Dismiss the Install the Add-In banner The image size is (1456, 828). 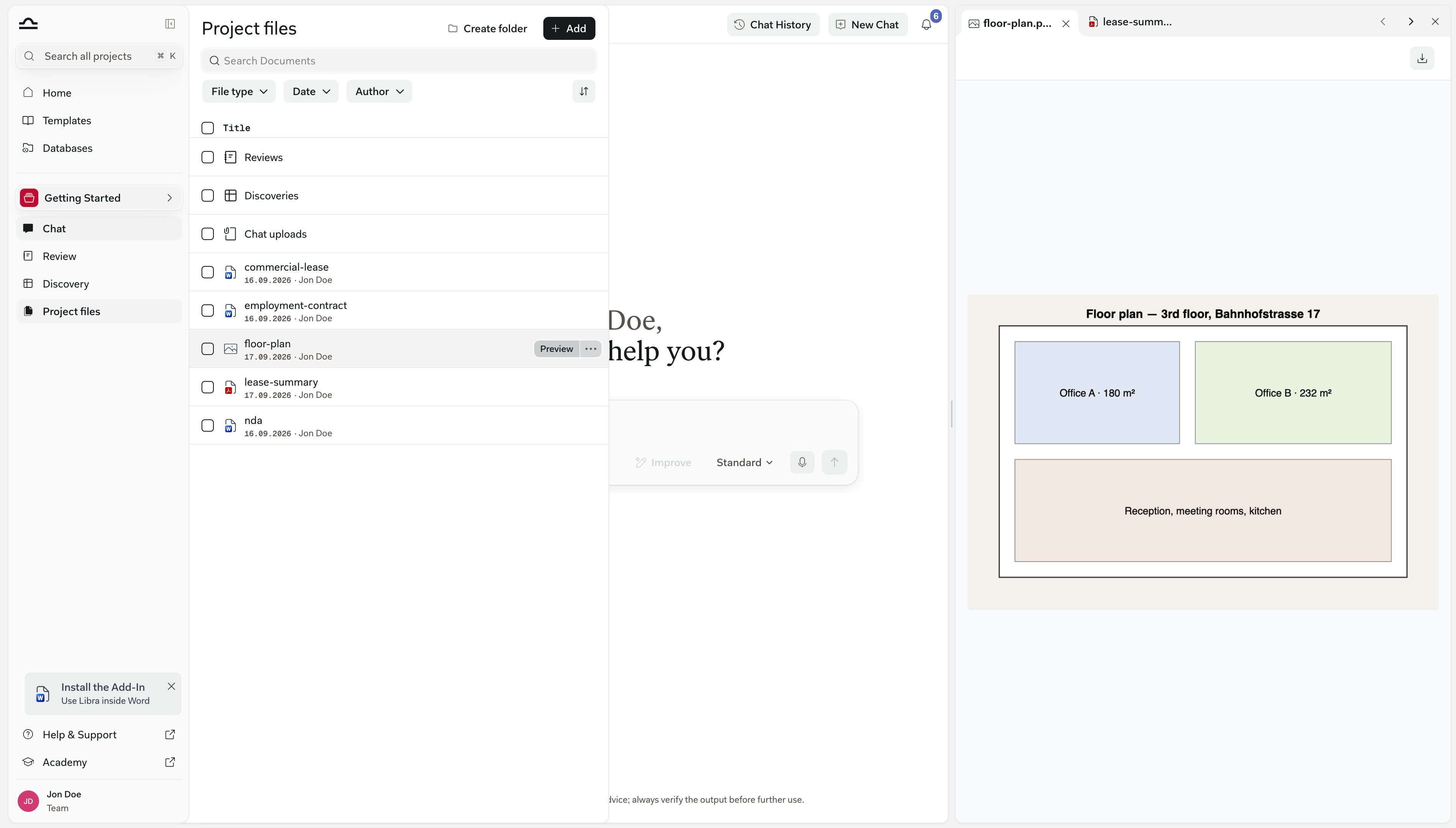pos(171,687)
